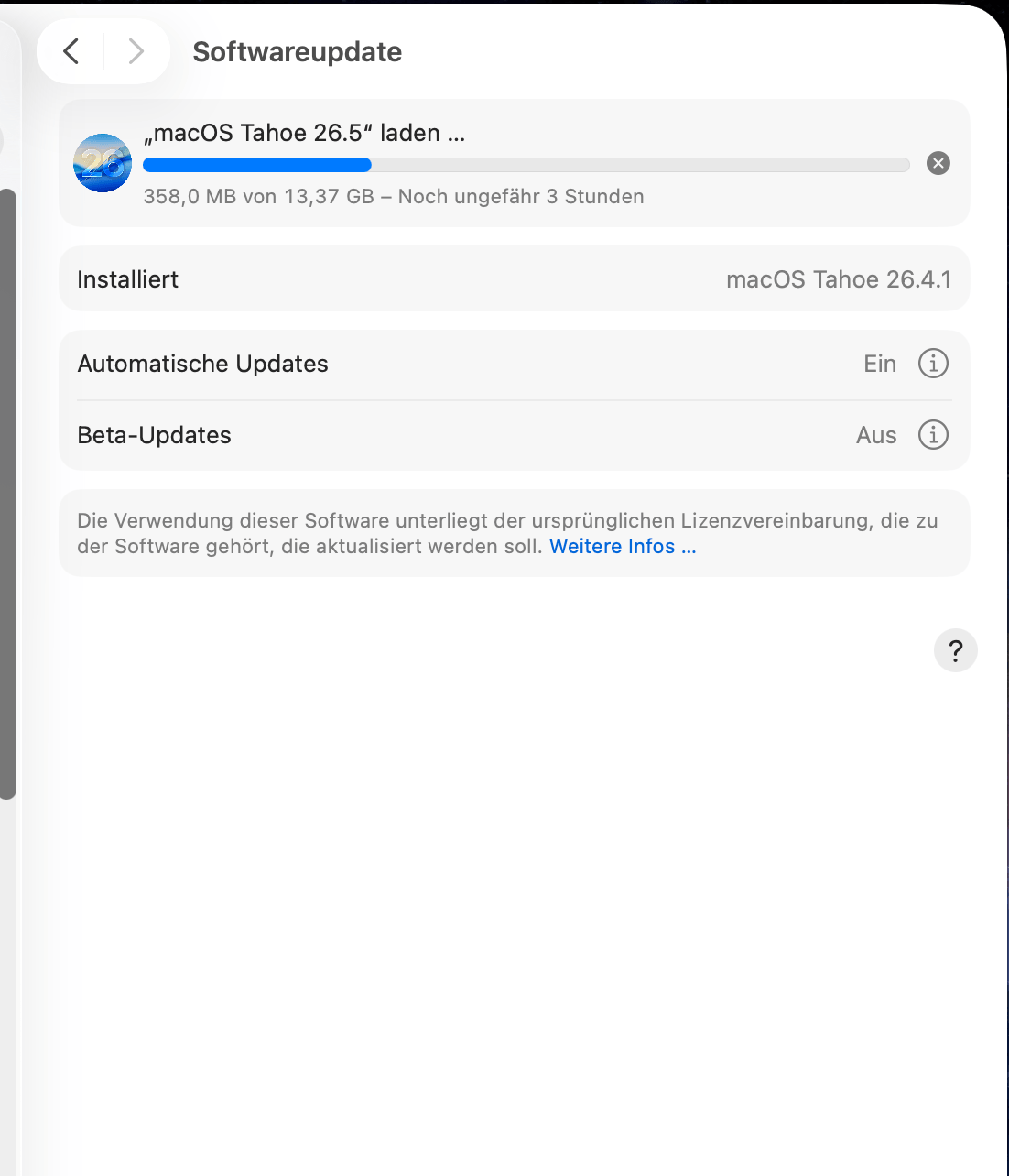Click the macOS Tahoe 26 update icon

[x=103, y=163]
